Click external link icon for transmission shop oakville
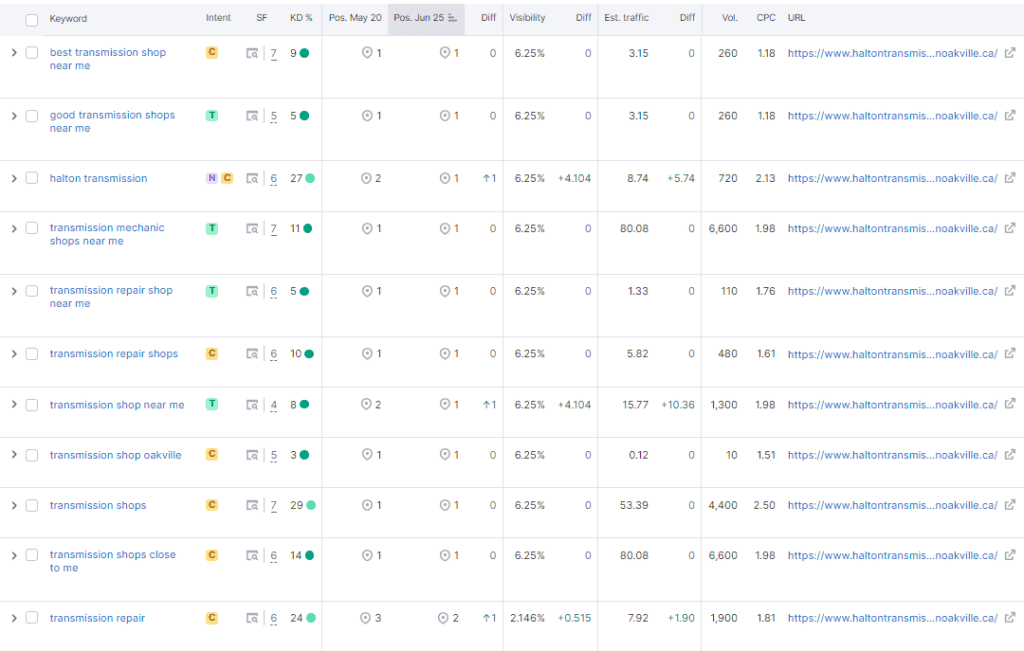 (x=1010, y=455)
